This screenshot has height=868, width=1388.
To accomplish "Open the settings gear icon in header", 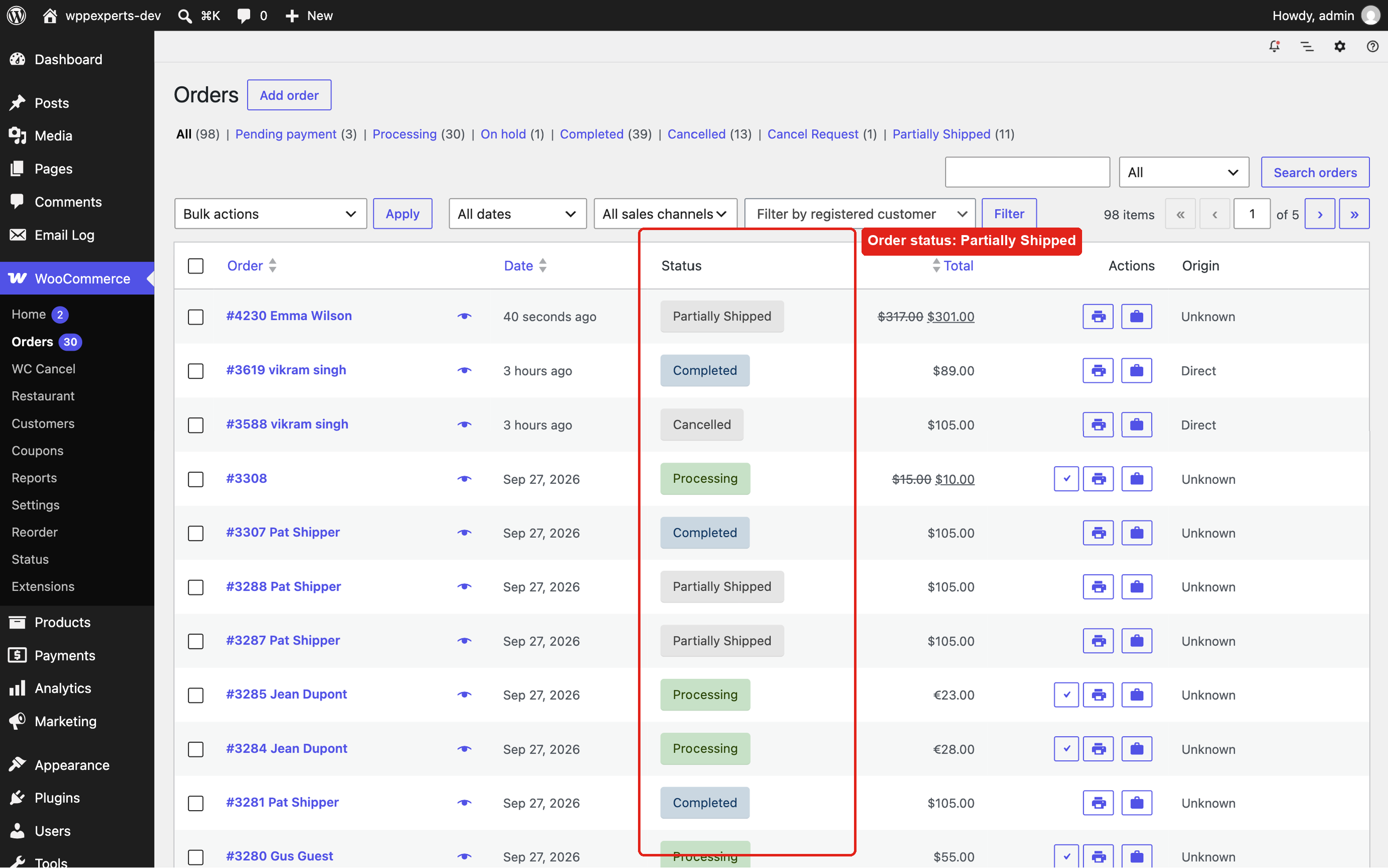I will pyautogui.click(x=1340, y=47).
